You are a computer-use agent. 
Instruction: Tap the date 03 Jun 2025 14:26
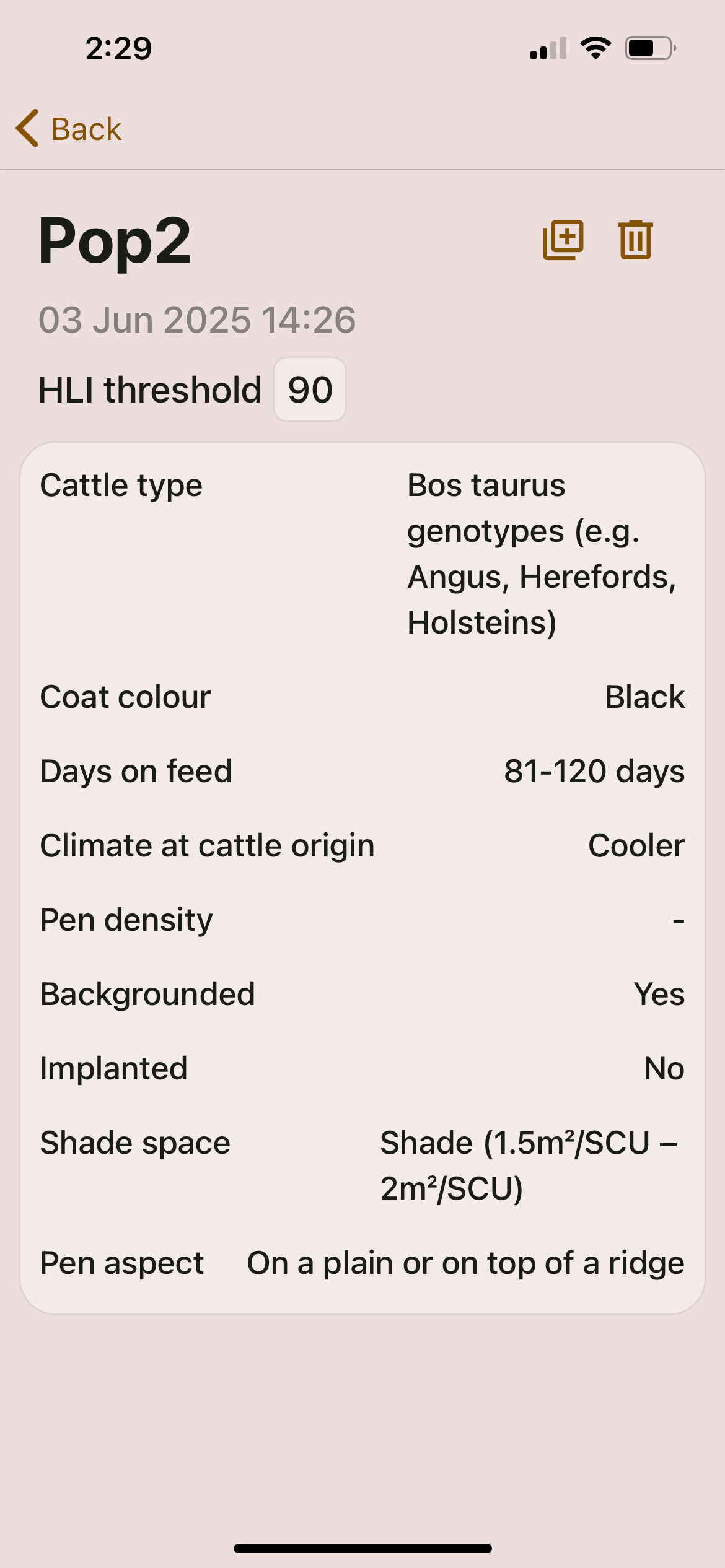(197, 320)
